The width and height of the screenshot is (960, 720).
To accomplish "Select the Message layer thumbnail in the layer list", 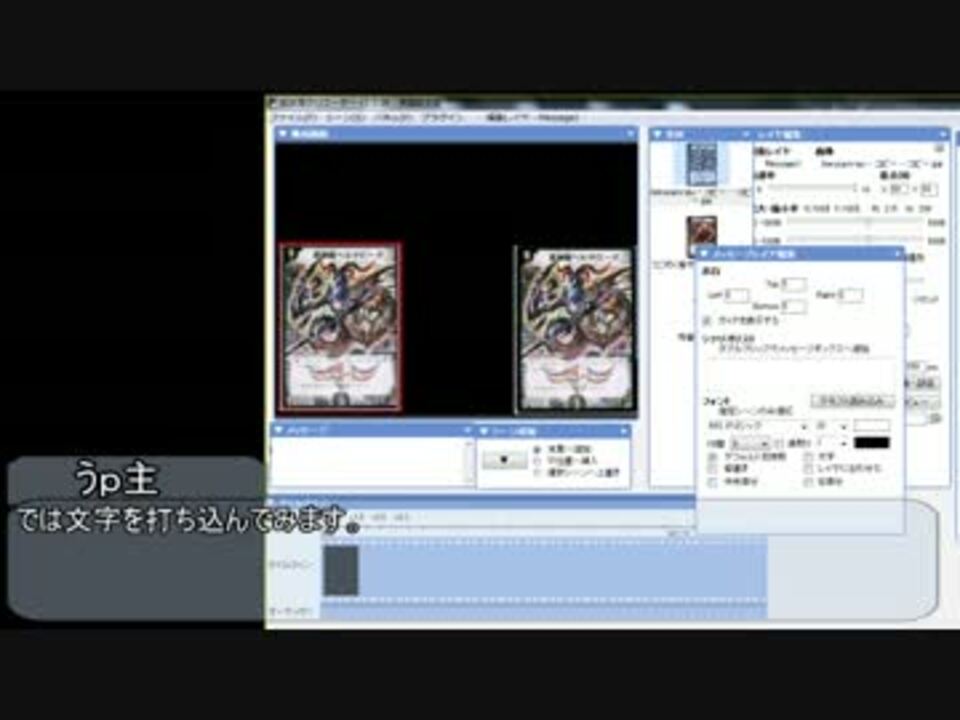I will [701, 164].
